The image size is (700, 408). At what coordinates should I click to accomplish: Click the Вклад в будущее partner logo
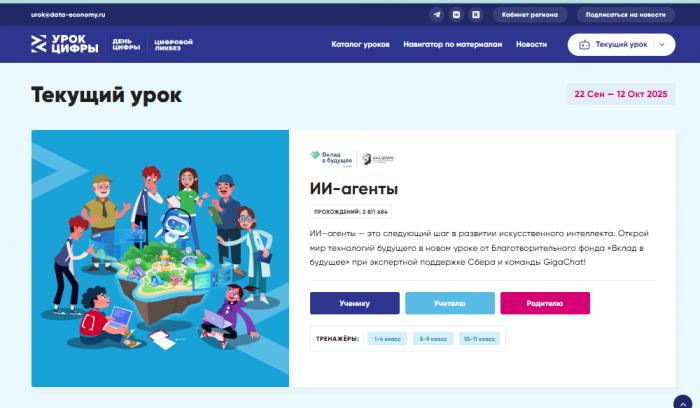click(x=331, y=159)
